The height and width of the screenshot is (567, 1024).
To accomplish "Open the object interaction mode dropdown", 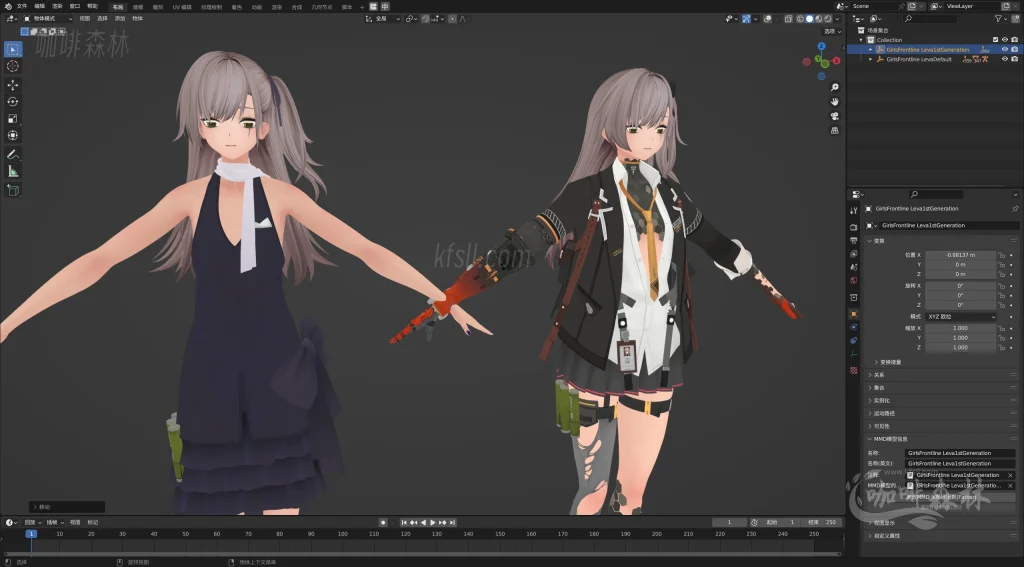I will coord(48,19).
